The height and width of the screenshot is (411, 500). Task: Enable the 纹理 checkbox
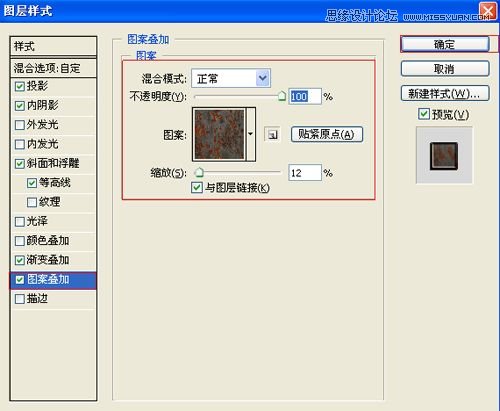click(32, 202)
